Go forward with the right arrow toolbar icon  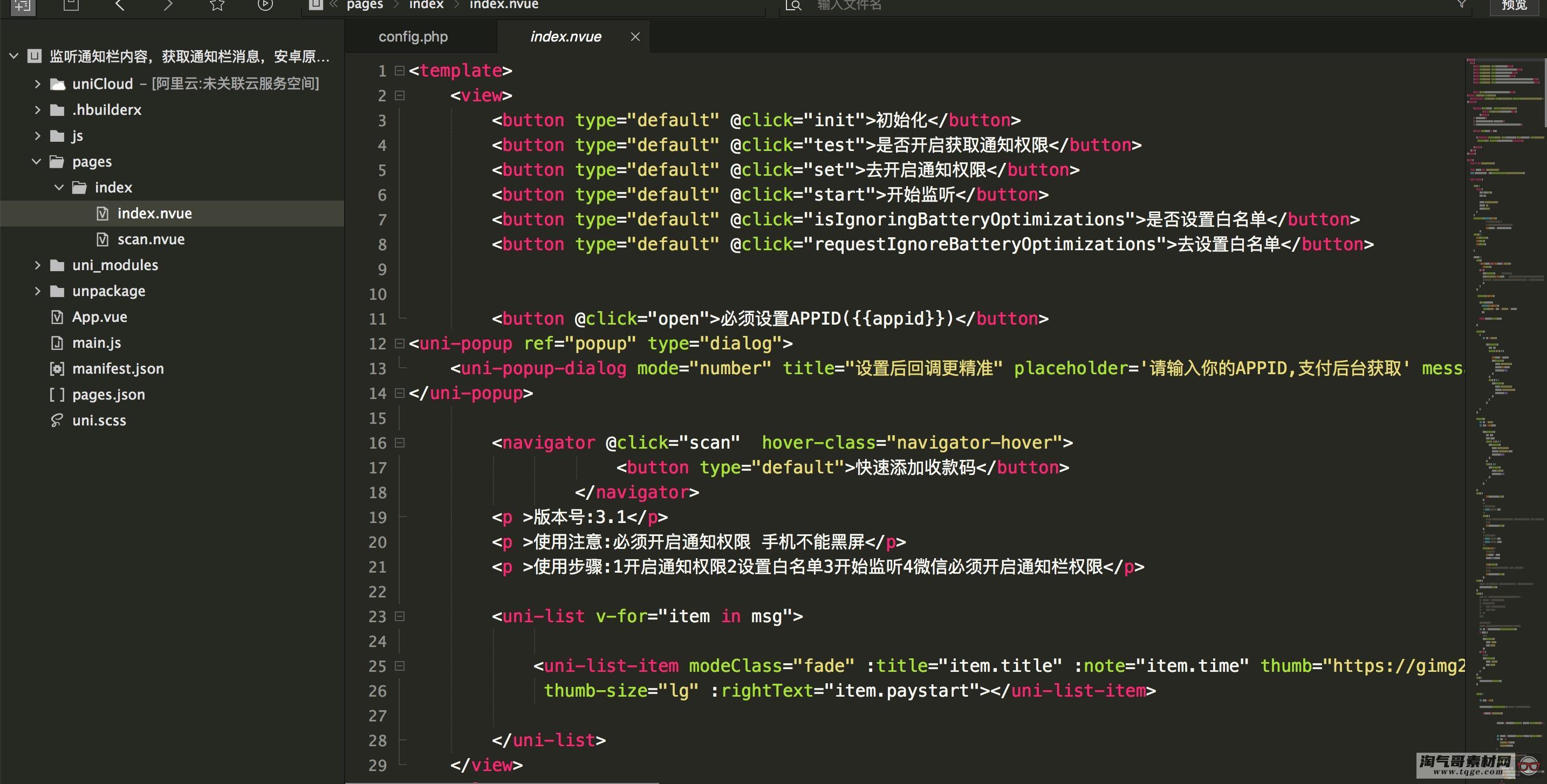tap(168, 5)
